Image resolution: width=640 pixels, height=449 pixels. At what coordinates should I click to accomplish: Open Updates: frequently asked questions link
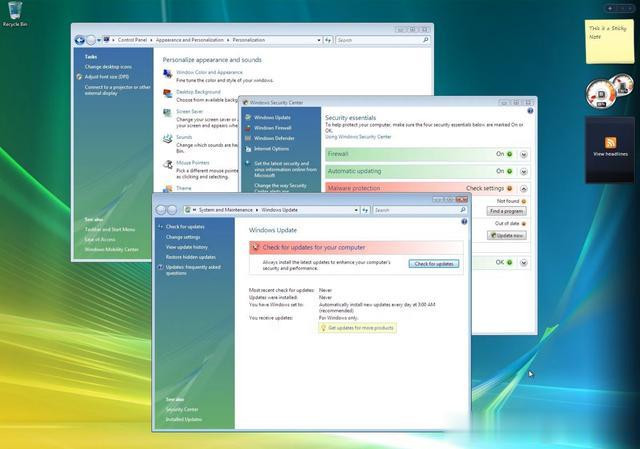click(193, 270)
